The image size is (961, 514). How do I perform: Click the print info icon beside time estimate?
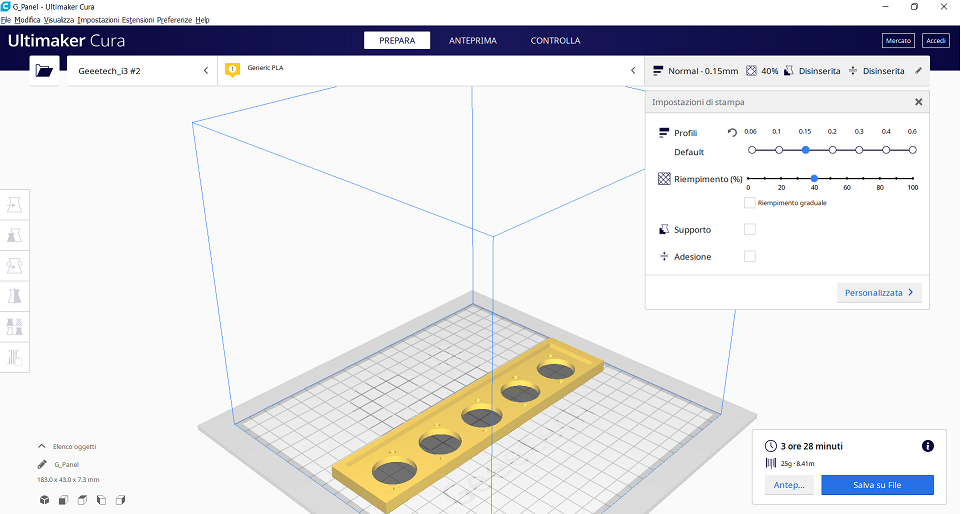pos(927,446)
